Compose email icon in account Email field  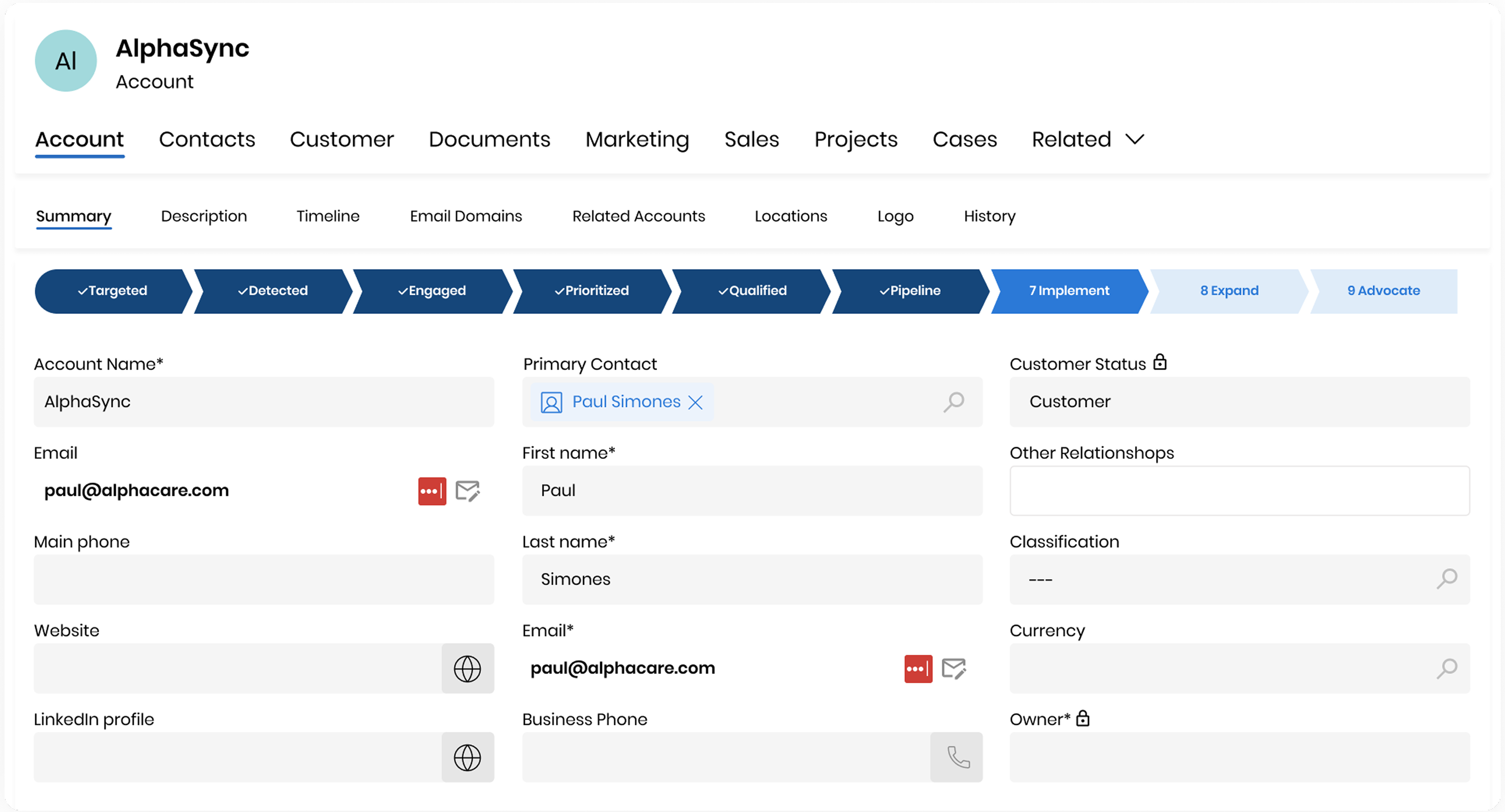click(468, 491)
